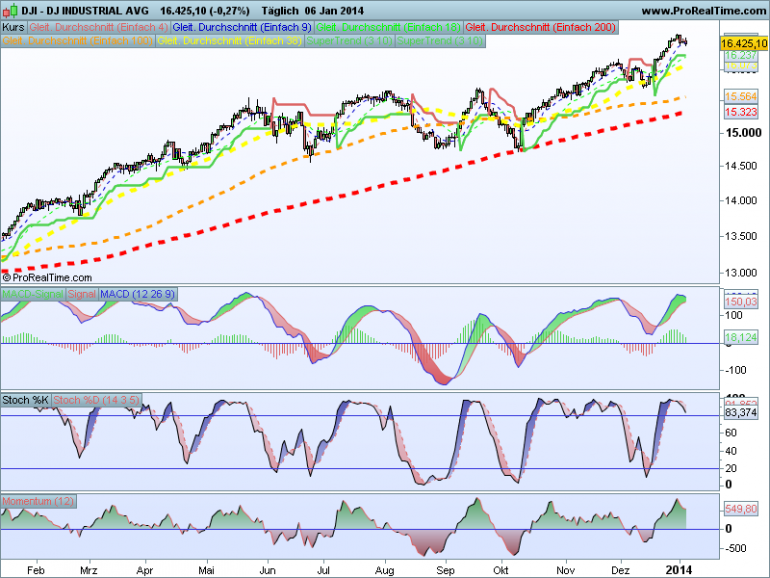The width and height of the screenshot is (770, 578).
Task: Click the © ProRealTime.com copyright text
Action: click(47, 278)
